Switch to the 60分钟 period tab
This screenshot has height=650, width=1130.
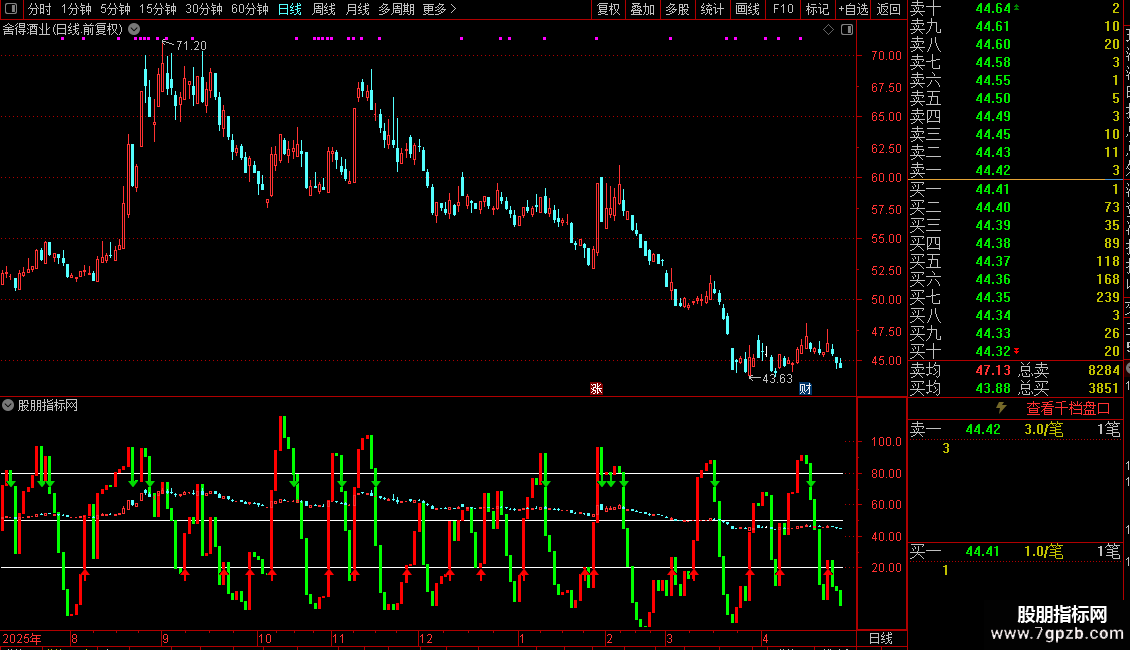[x=249, y=9]
